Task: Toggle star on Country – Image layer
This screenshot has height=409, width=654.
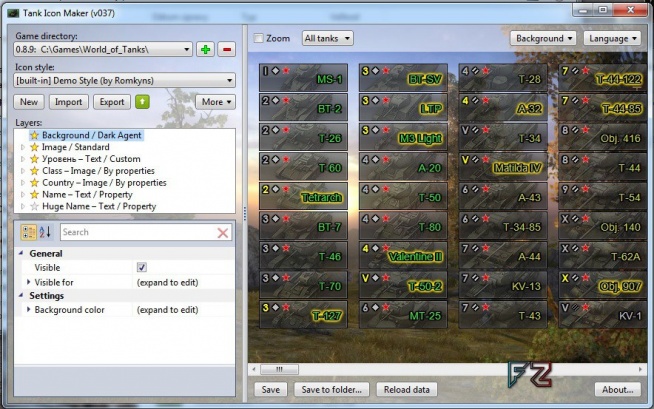Action: (x=34, y=183)
